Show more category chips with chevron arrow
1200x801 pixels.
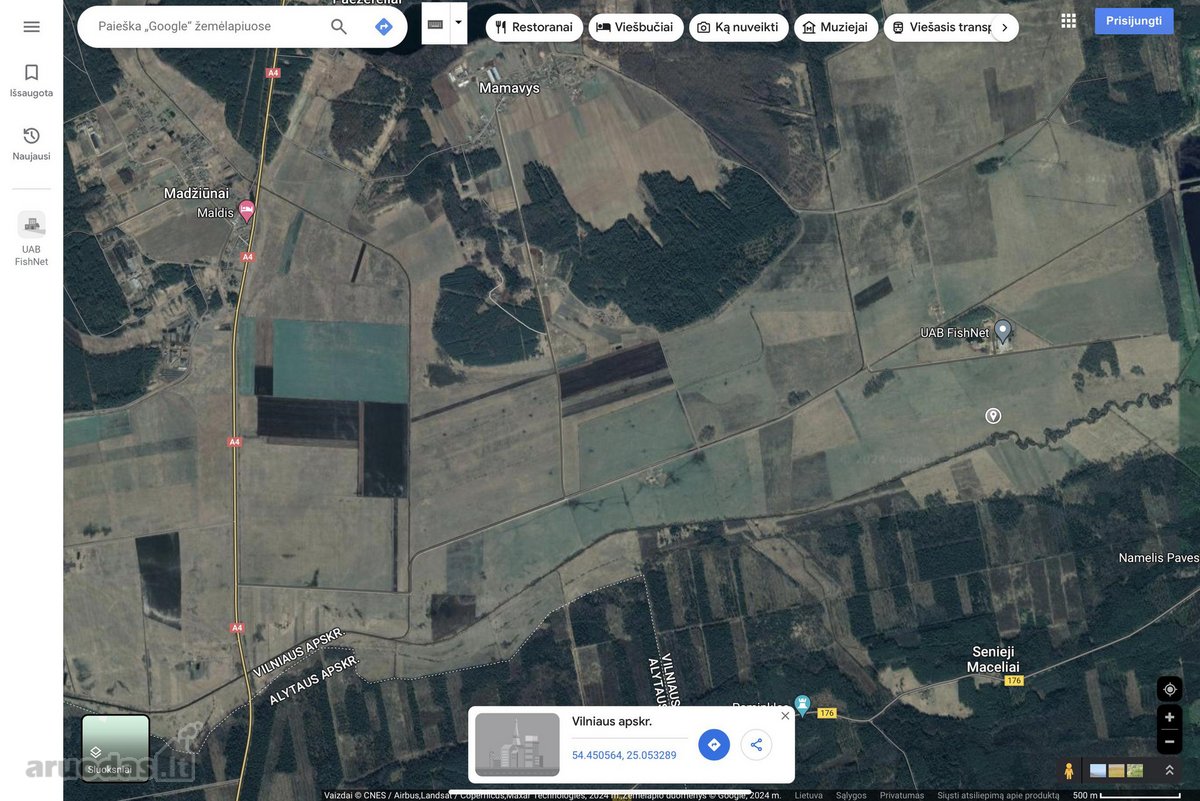[1005, 27]
